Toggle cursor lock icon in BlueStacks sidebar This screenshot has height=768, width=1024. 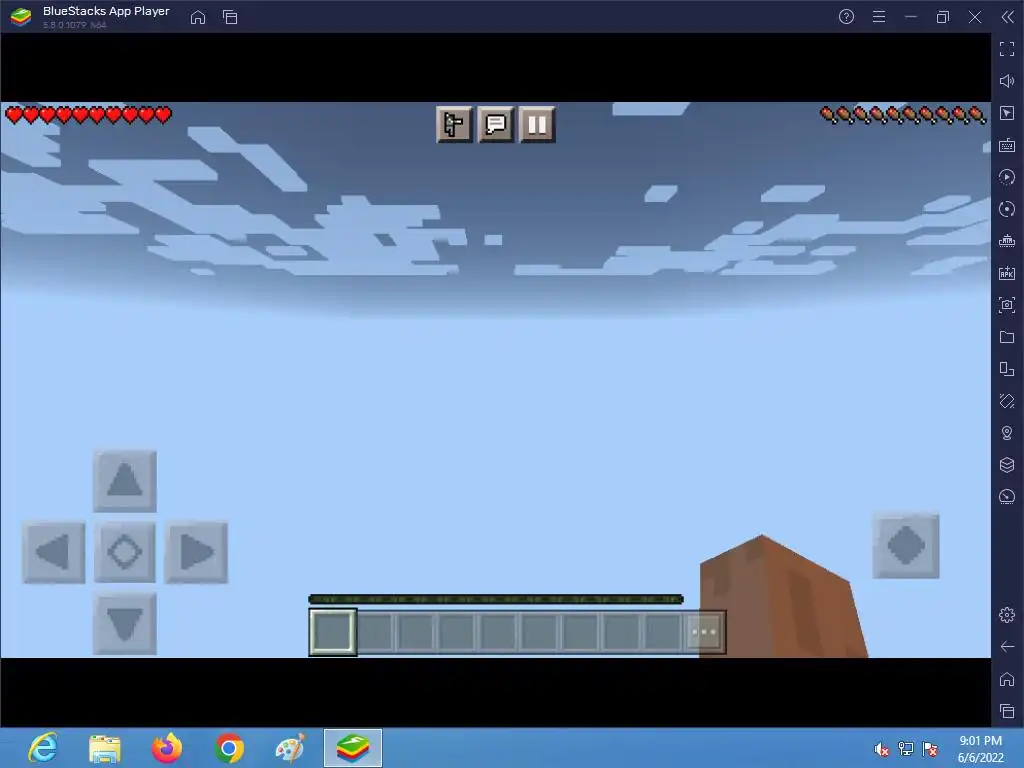click(1007, 113)
